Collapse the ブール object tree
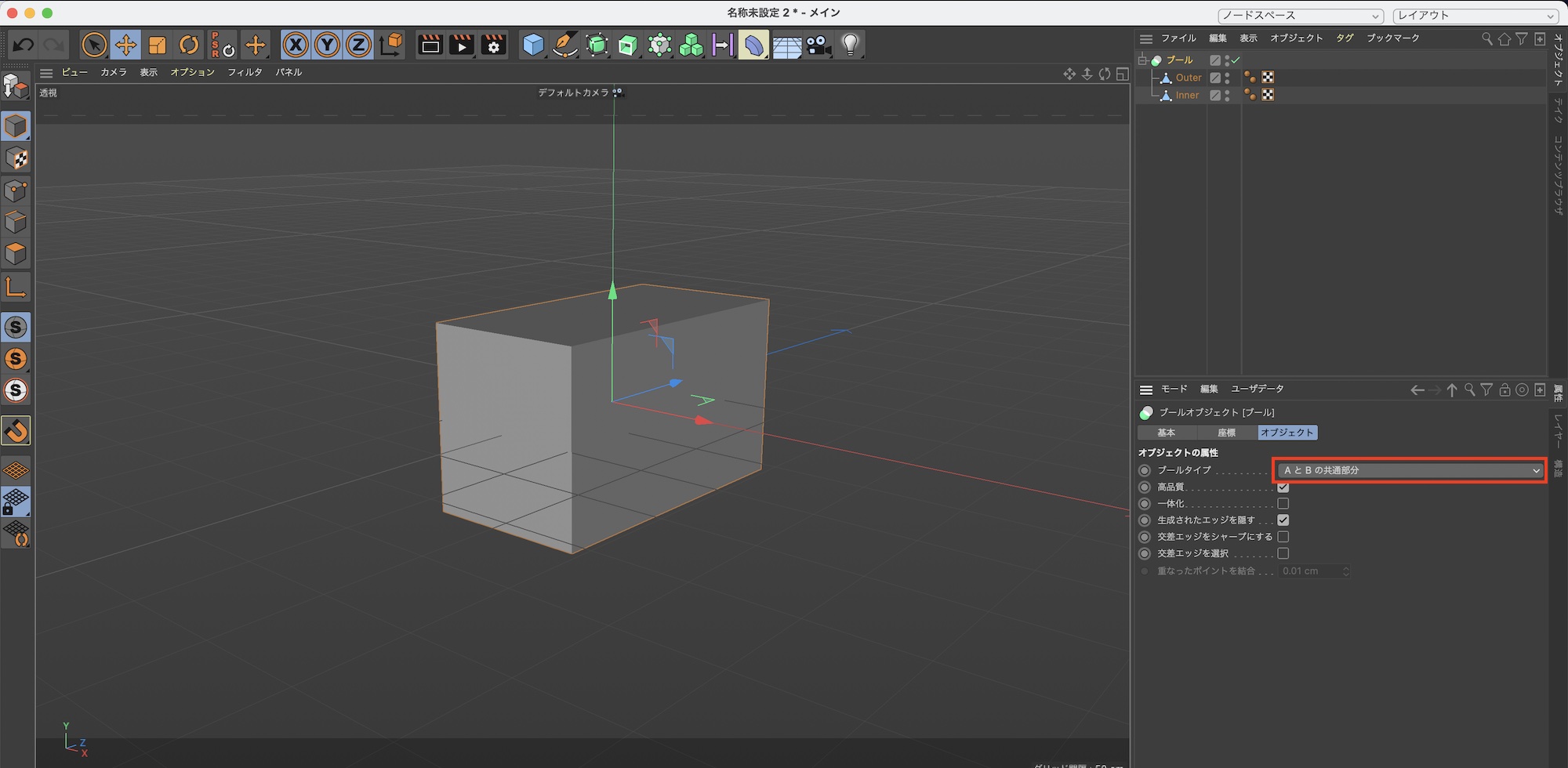 pyautogui.click(x=1142, y=60)
